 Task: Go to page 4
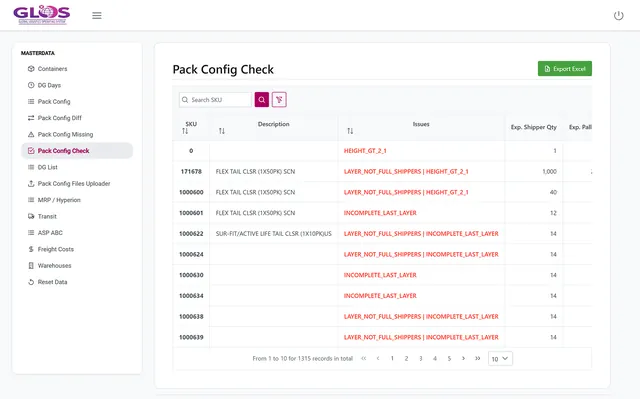tap(435, 358)
